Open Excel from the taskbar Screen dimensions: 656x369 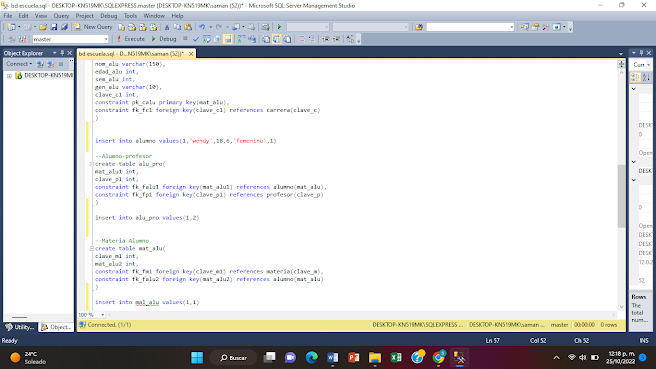pos(396,358)
